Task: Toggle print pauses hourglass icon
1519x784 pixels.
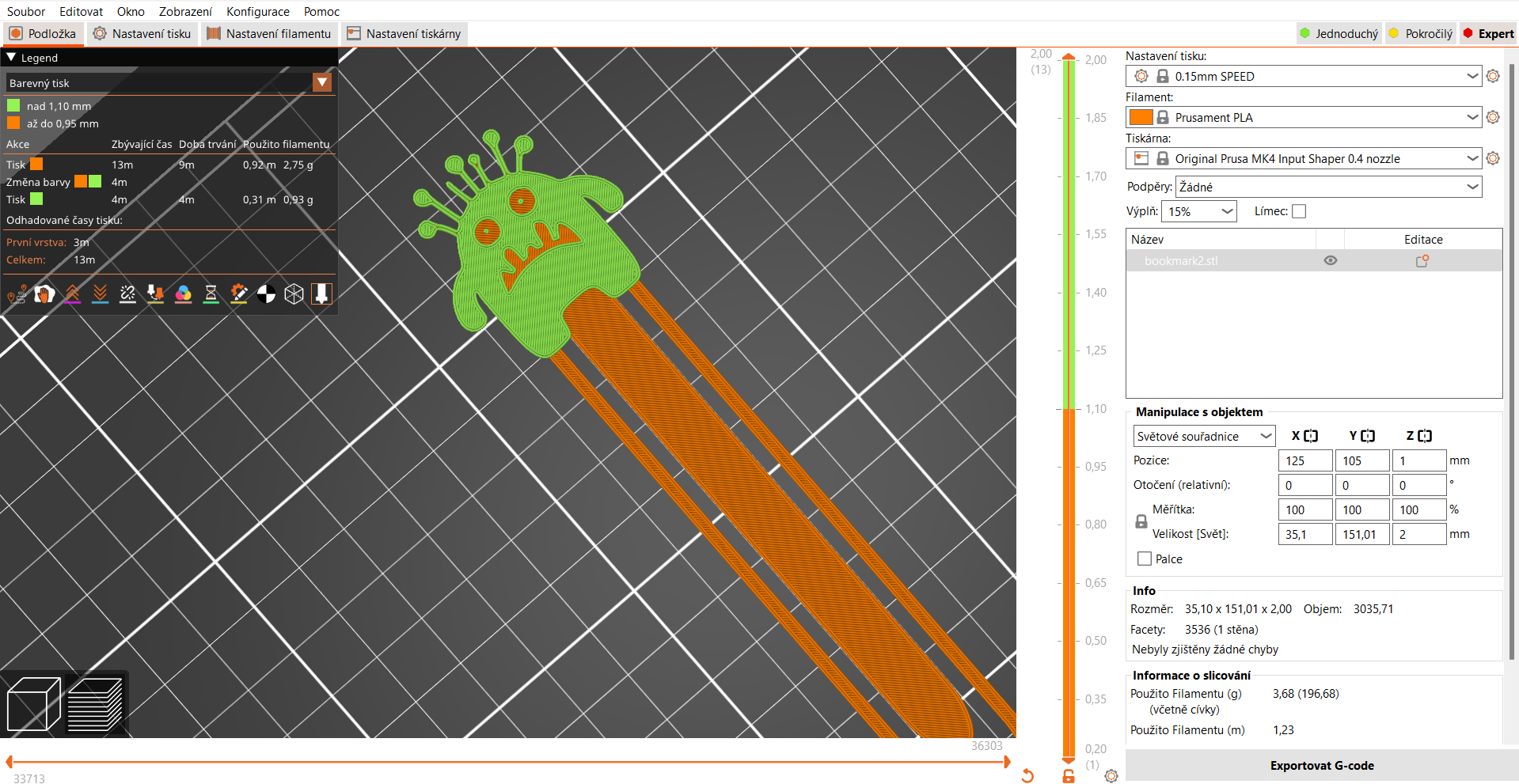Action: (211, 294)
